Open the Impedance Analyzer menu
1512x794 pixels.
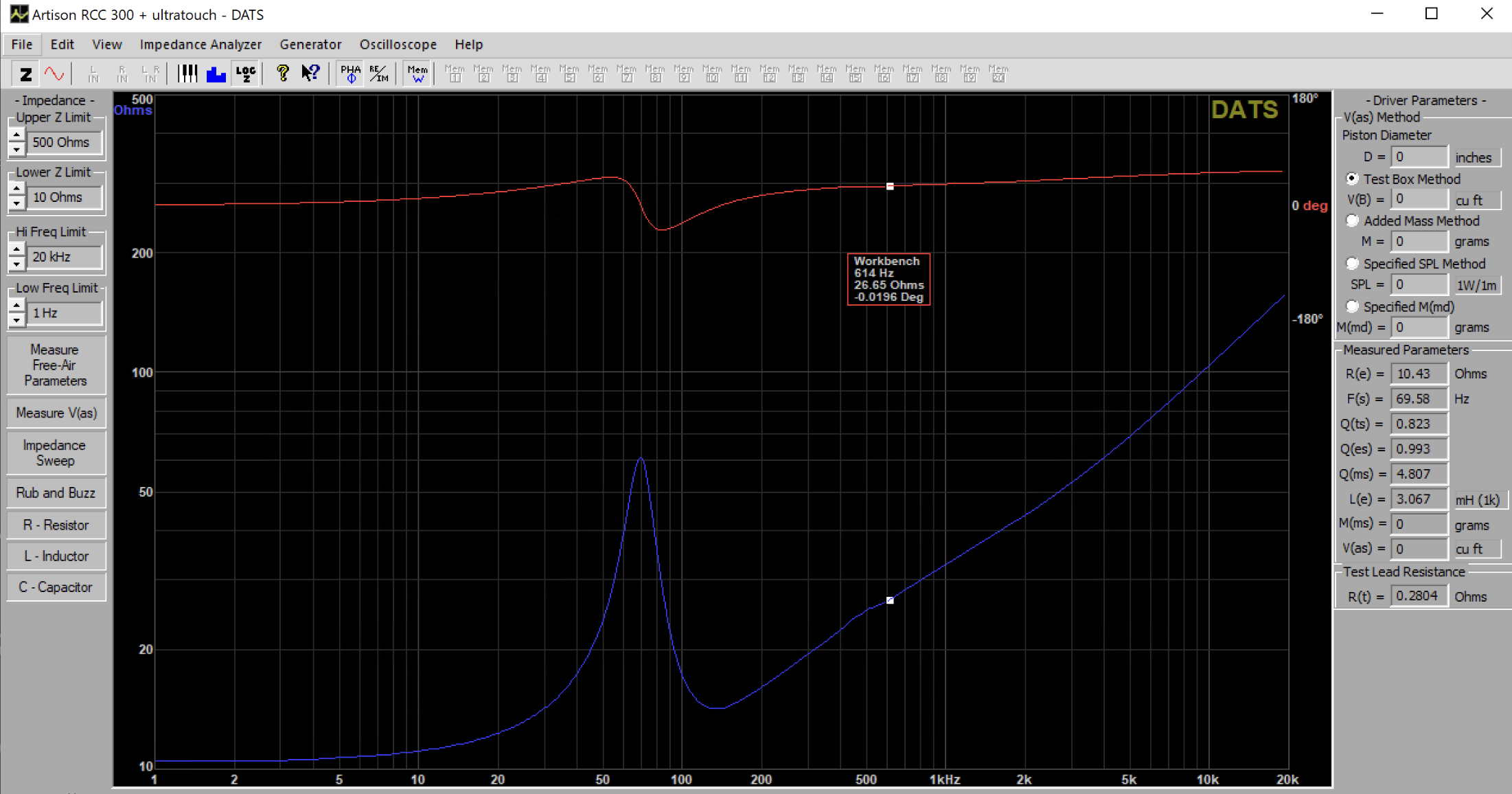[201, 45]
